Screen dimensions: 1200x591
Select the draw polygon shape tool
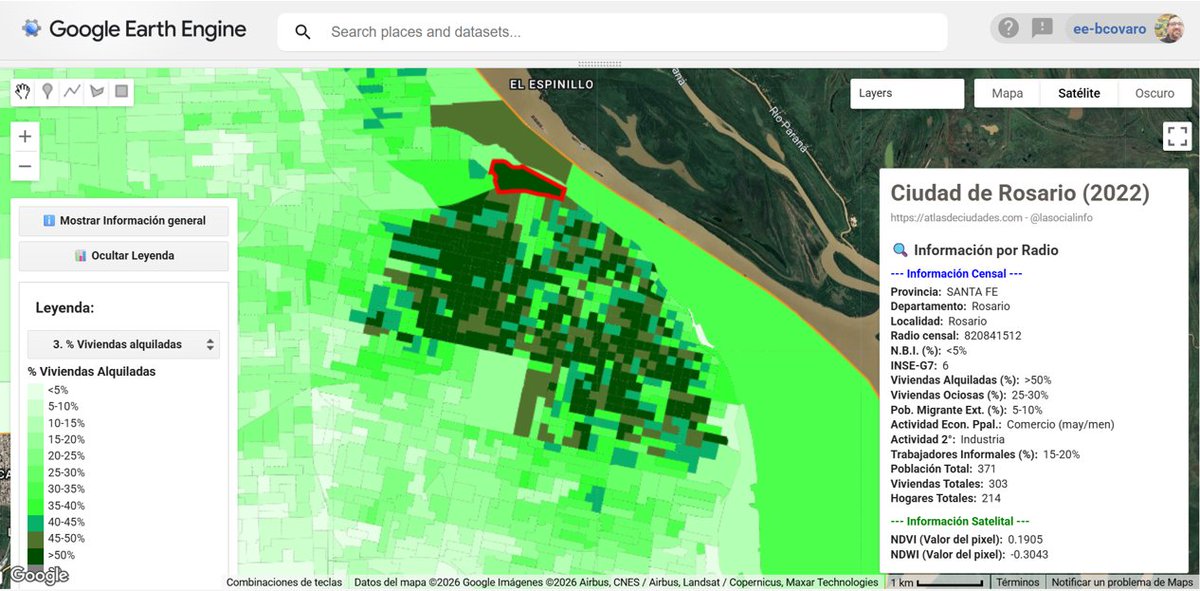point(97,92)
